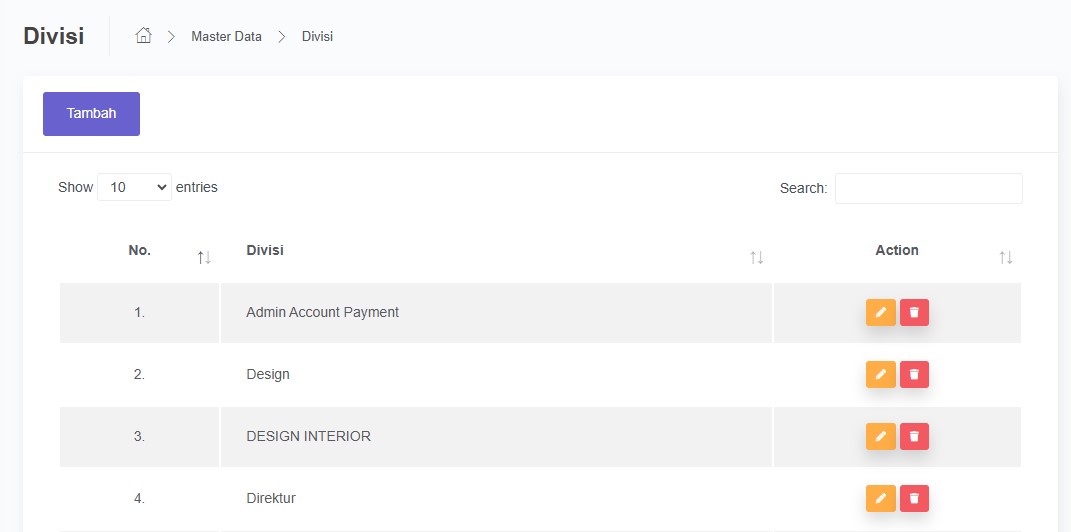Image resolution: width=1071 pixels, height=532 pixels.
Task: Click the home icon in breadcrumb
Action: coord(143,36)
